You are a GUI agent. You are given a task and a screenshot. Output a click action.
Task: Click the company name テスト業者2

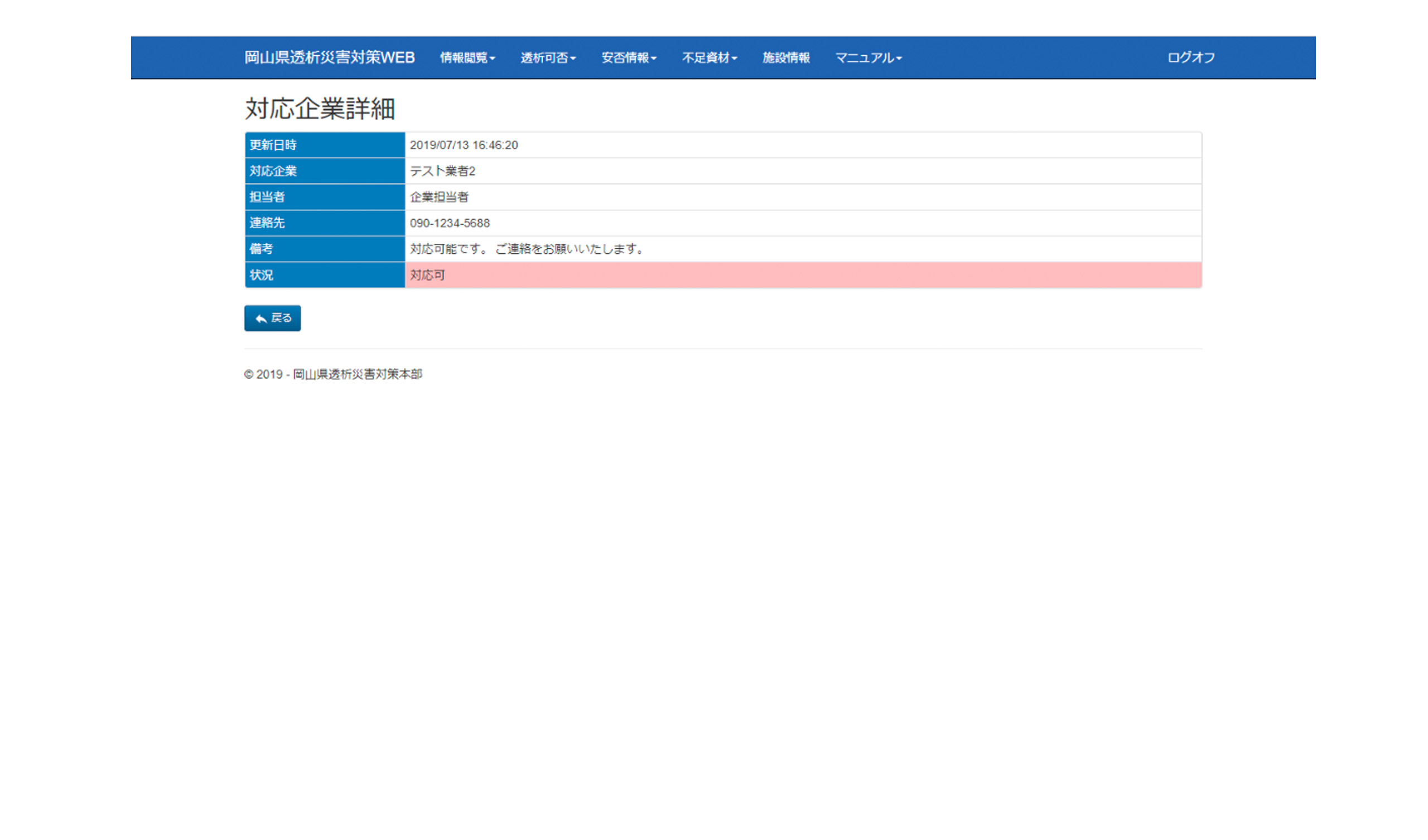pyautogui.click(x=442, y=171)
